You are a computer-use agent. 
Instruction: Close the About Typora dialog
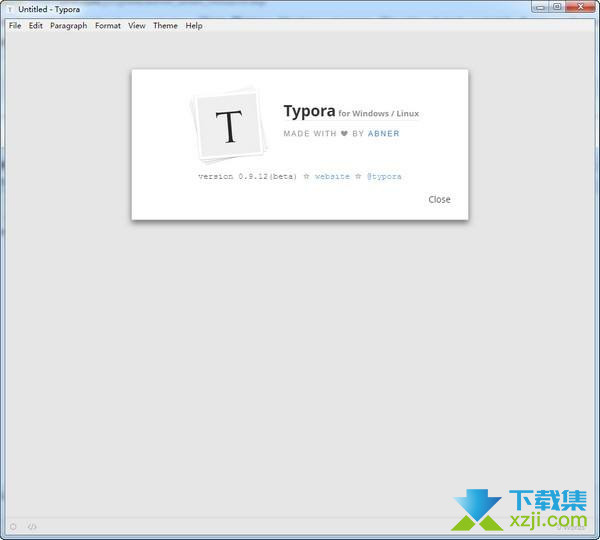pos(439,199)
